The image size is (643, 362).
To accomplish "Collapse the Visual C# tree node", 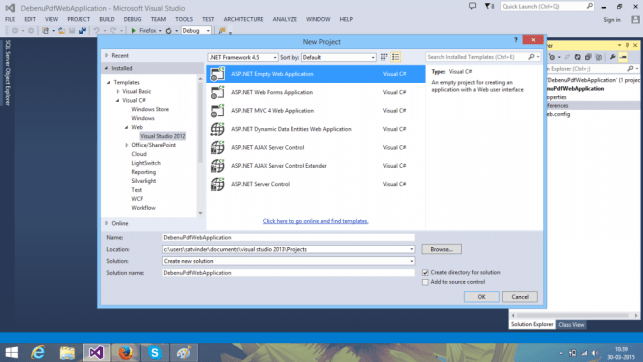I will [x=118, y=100].
